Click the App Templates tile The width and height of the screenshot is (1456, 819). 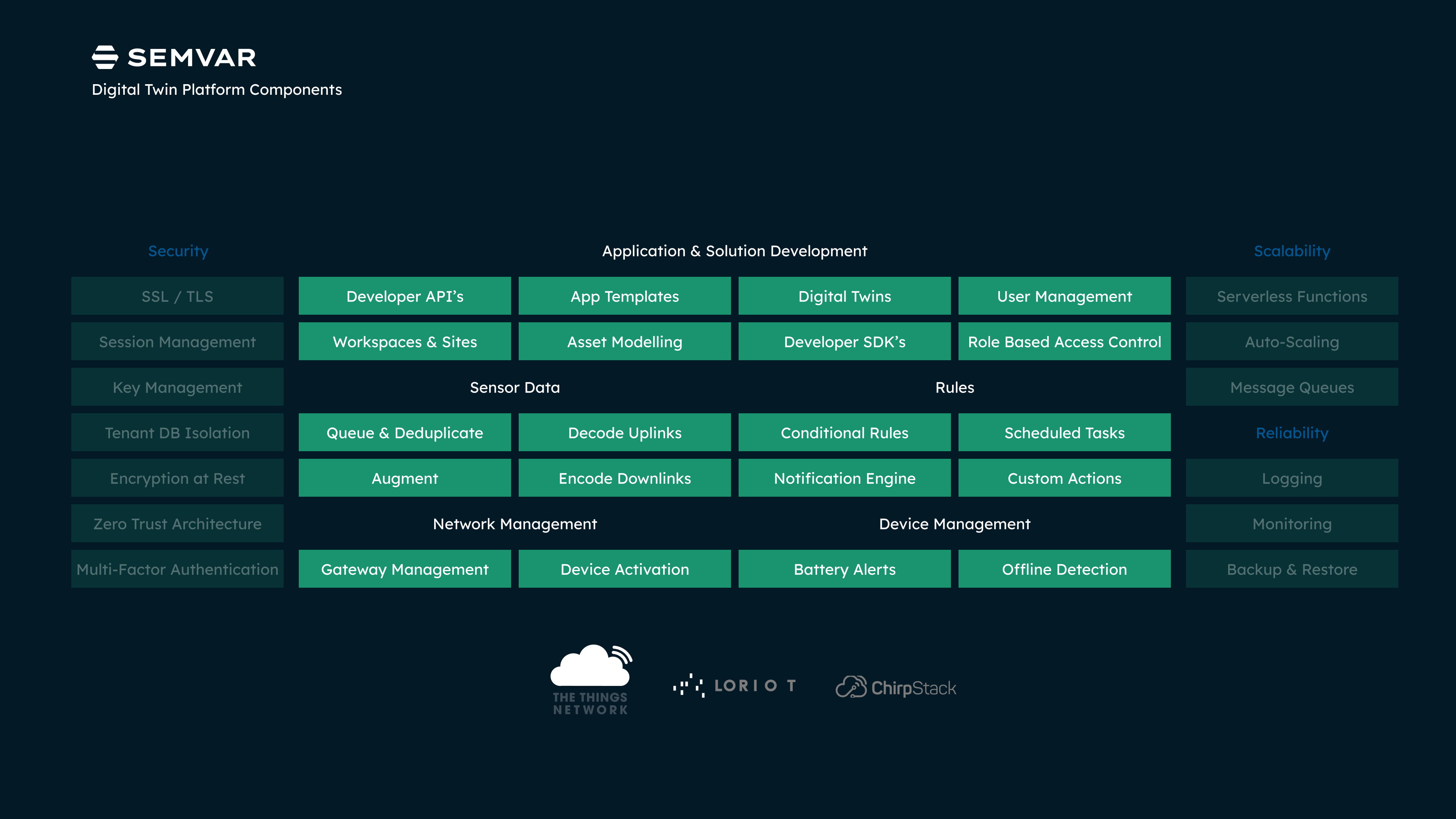coord(624,296)
